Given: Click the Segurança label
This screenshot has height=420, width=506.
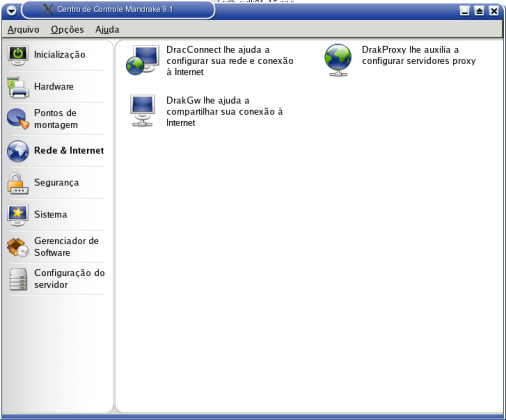Looking at the screenshot, I should (57, 183).
